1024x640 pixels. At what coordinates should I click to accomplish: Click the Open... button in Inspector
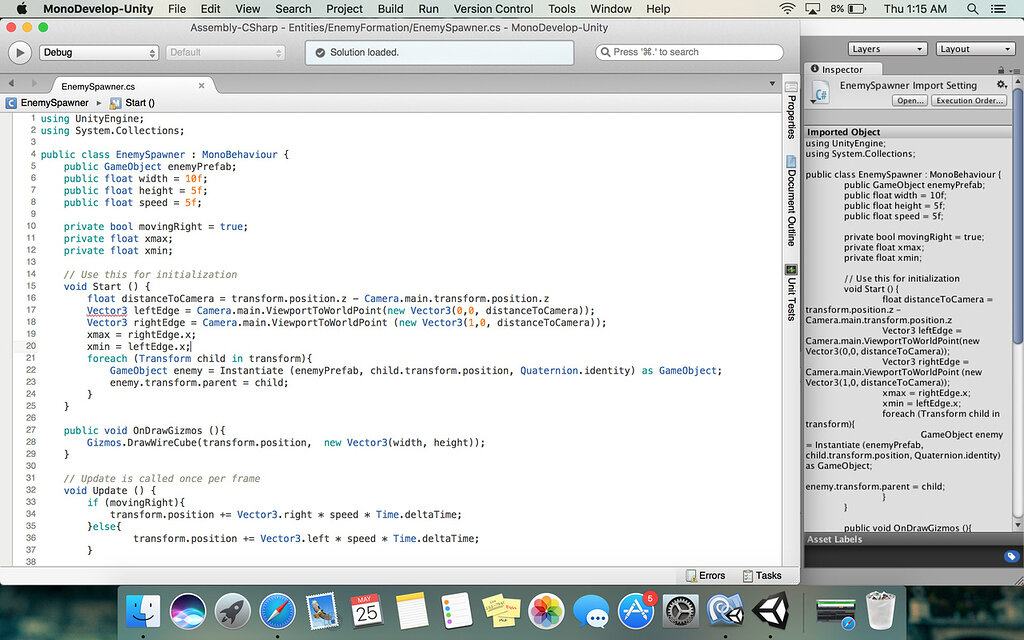point(910,101)
